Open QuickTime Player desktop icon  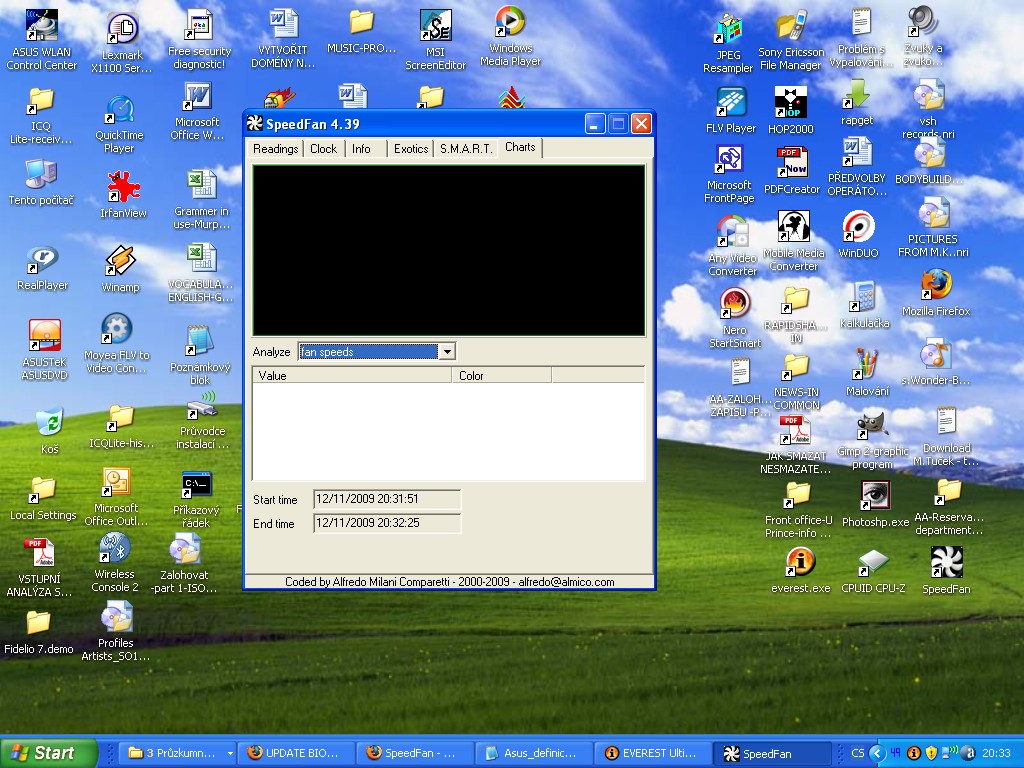pyautogui.click(x=120, y=124)
